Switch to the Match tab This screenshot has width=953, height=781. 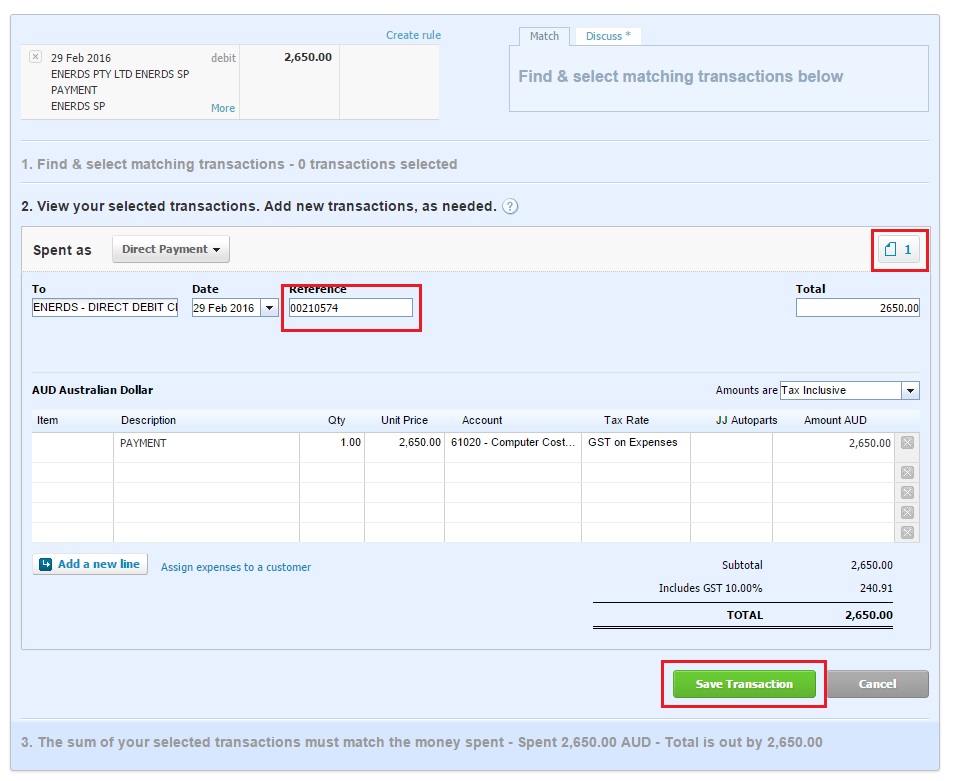click(x=544, y=36)
